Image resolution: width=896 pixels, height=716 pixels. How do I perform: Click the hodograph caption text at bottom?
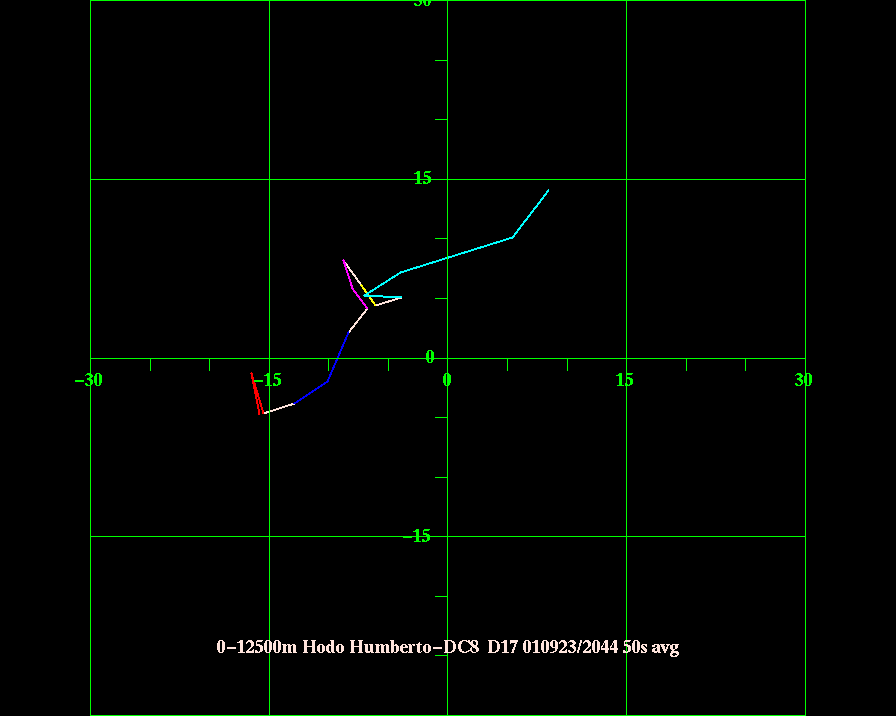(447, 647)
